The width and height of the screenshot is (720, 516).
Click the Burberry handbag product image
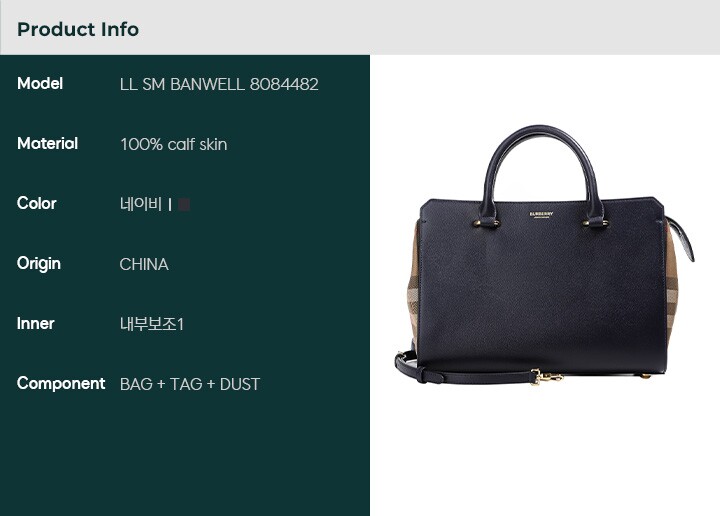tap(544, 255)
